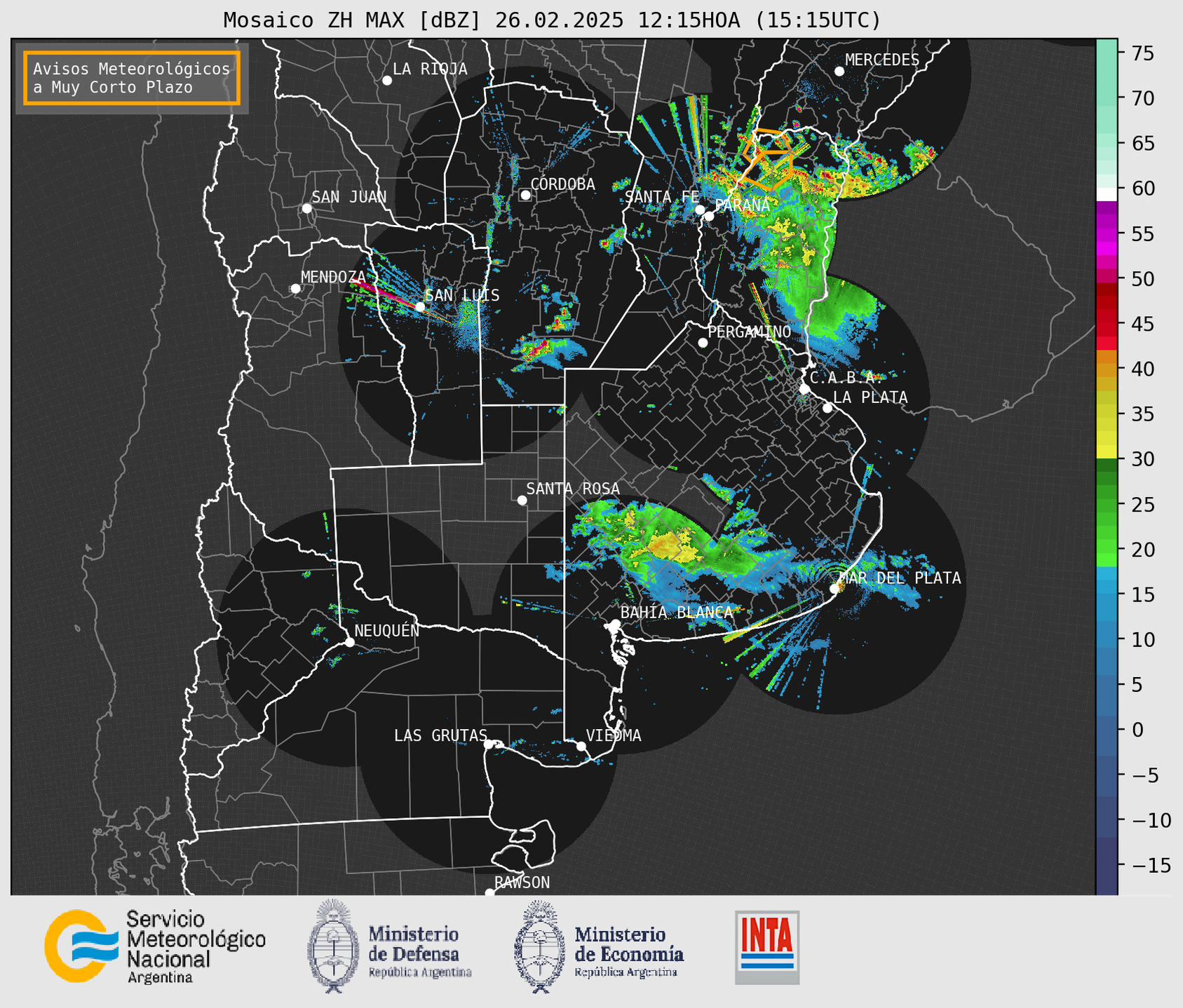Screen dimensions: 1183x1008
Task: Click the Avisos Meteorológicos a Muy Corto Plazo box
Action: [132, 78]
